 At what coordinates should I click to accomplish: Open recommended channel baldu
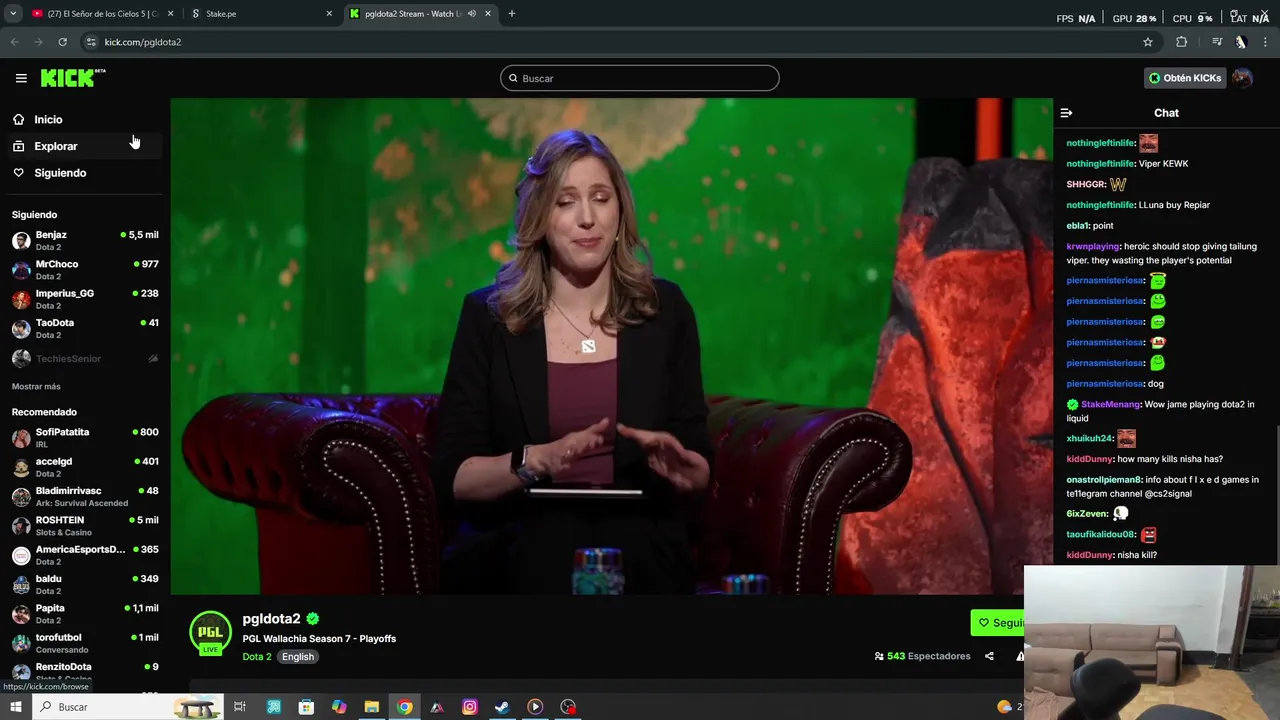point(85,584)
